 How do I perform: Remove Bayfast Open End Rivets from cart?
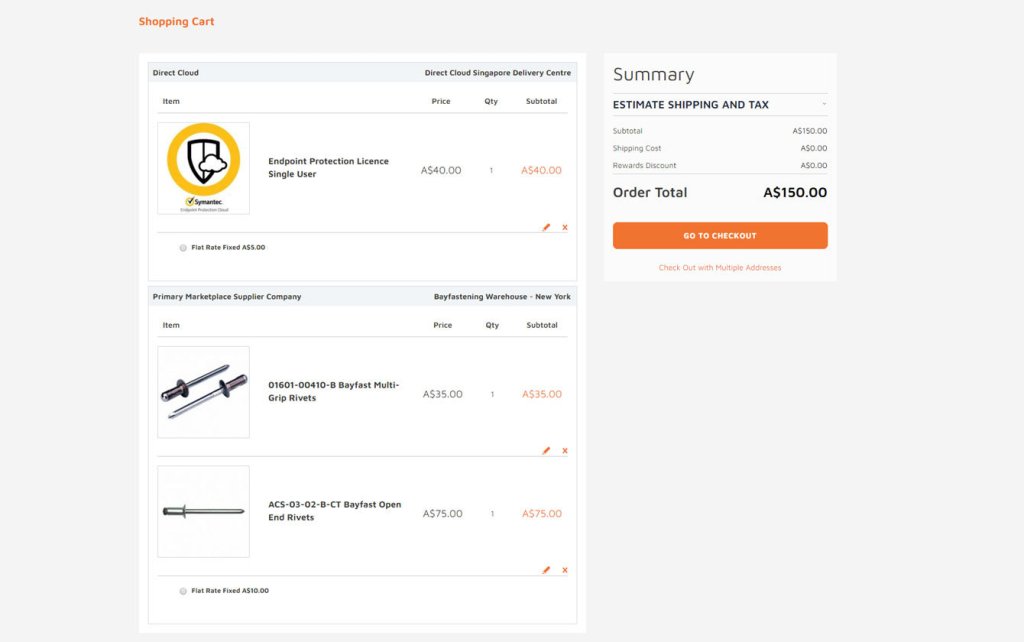pyautogui.click(x=565, y=570)
